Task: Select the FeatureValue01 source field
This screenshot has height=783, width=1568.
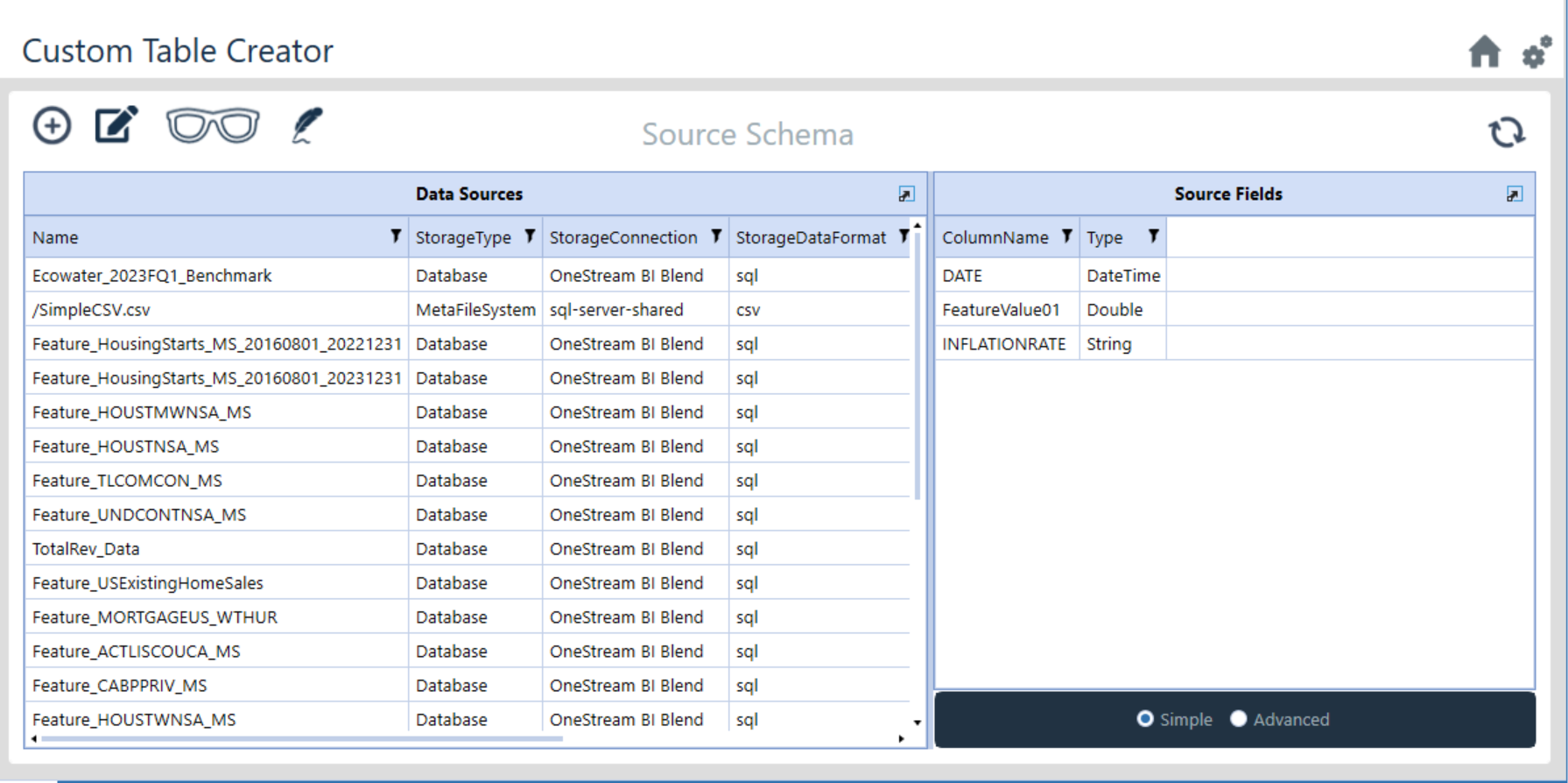Action: [1234, 309]
